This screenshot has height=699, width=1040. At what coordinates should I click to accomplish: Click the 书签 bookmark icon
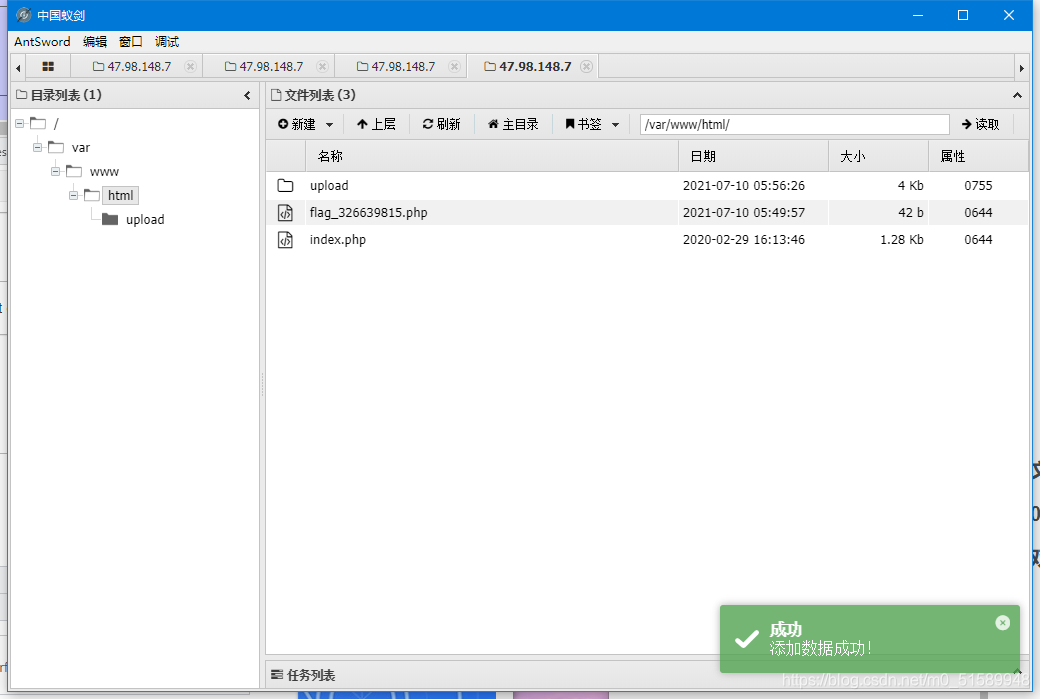568,124
